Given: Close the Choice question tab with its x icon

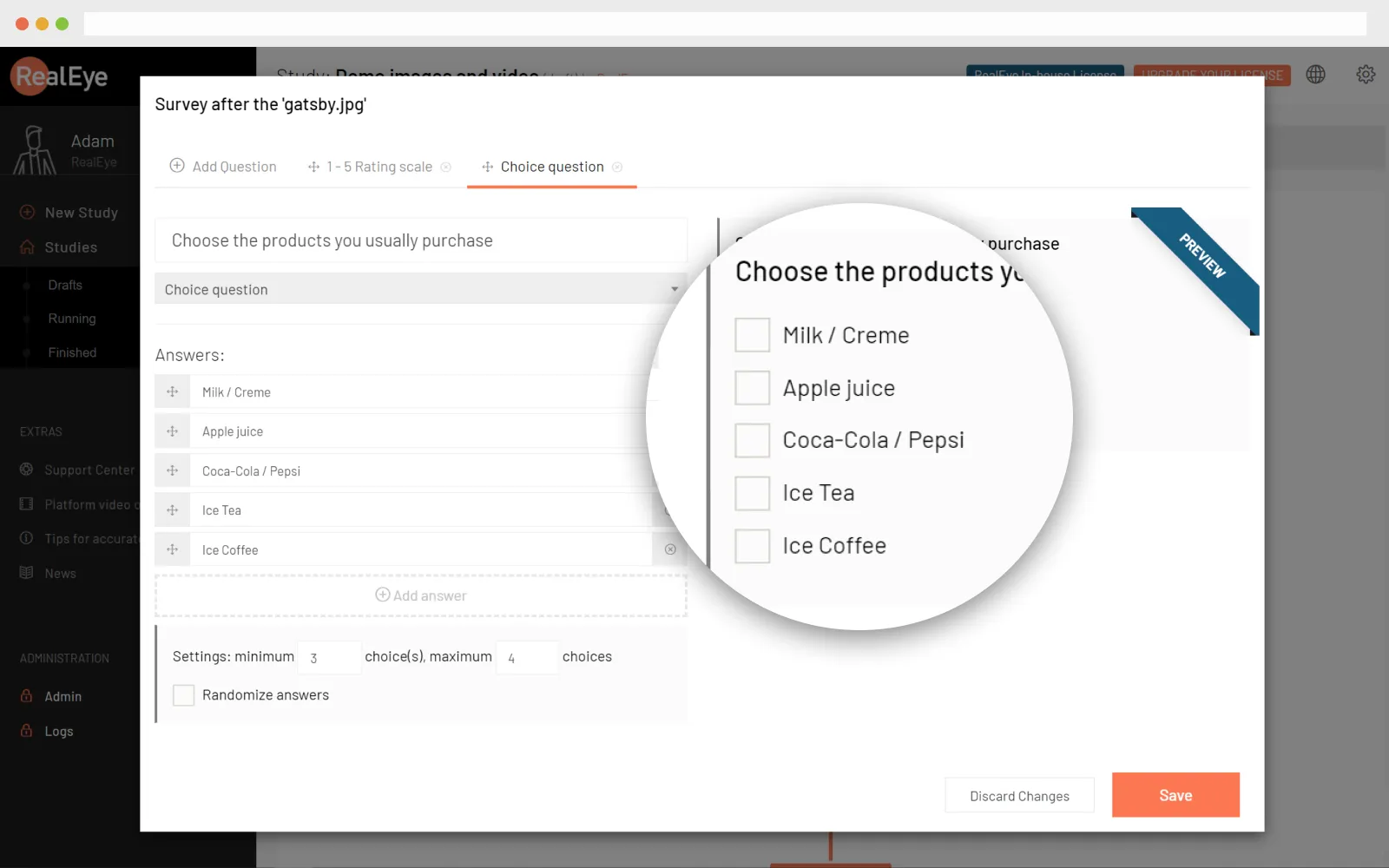Looking at the screenshot, I should click(617, 168).
